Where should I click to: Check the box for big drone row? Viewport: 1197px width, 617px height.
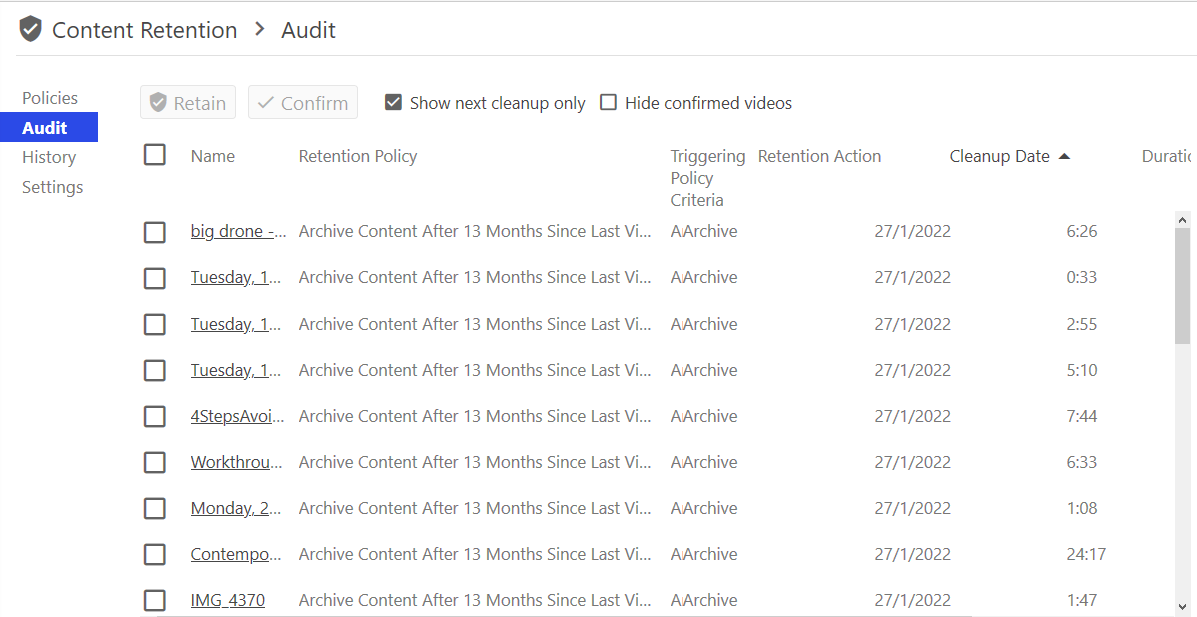click(x=155, y=232)
